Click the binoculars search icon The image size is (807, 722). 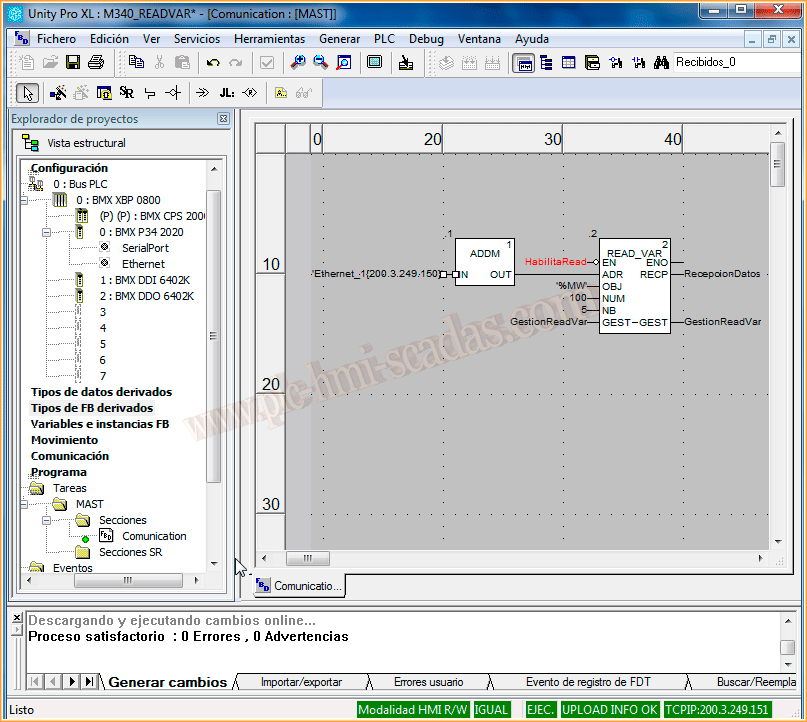point(661,62)
